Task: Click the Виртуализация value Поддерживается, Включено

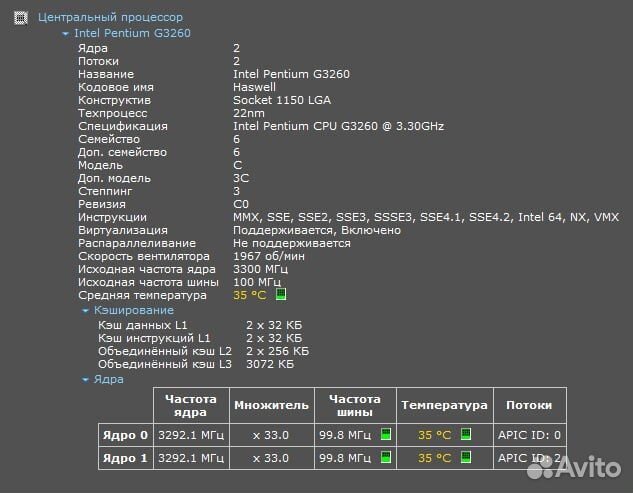Action: tap(317, 230)
